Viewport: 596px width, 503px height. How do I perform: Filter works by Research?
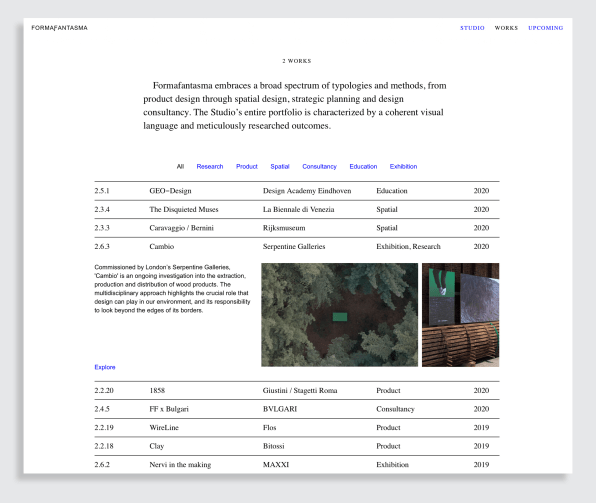(210, 167)
